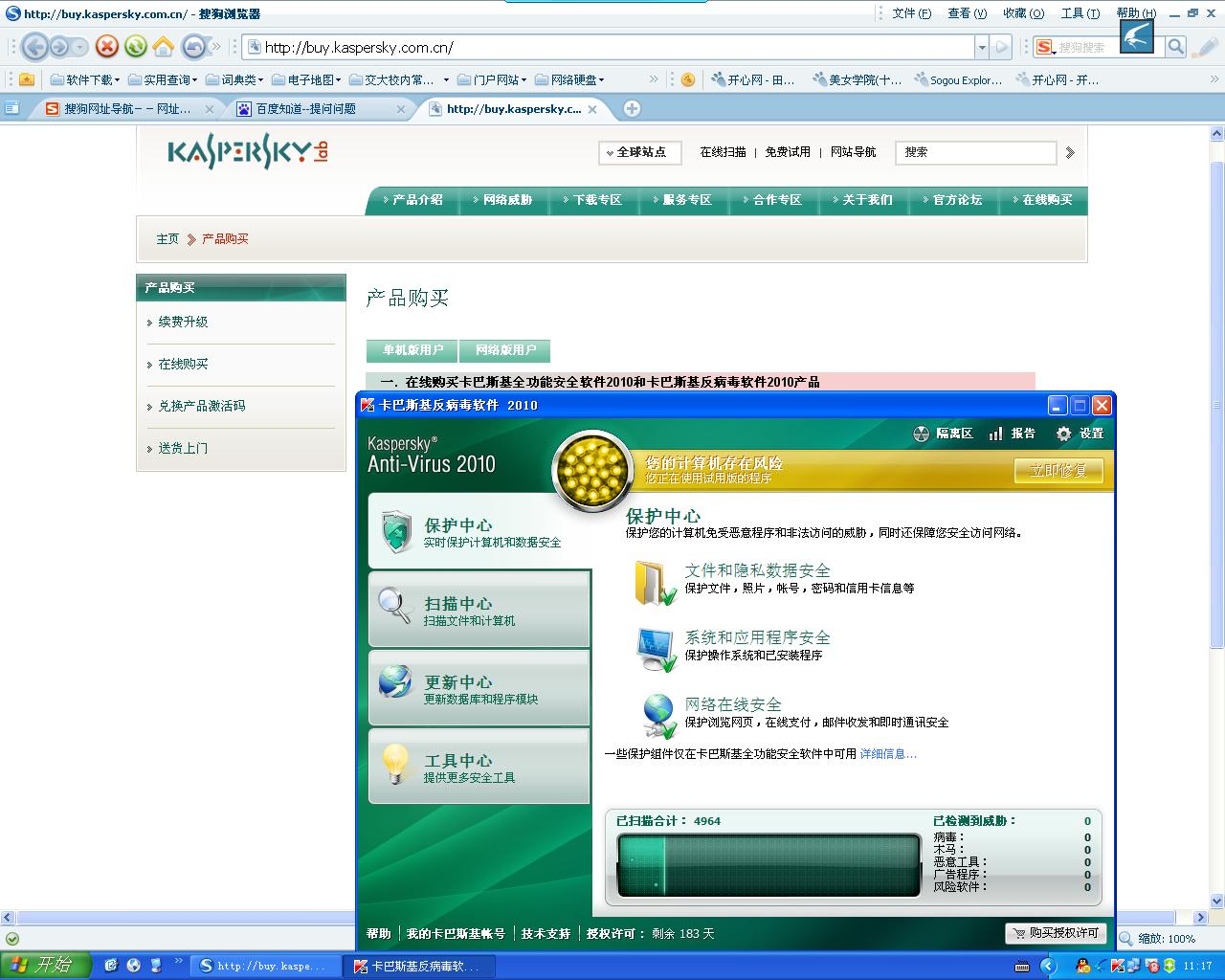Click 送货上门 sidebar link

point(183,448)
